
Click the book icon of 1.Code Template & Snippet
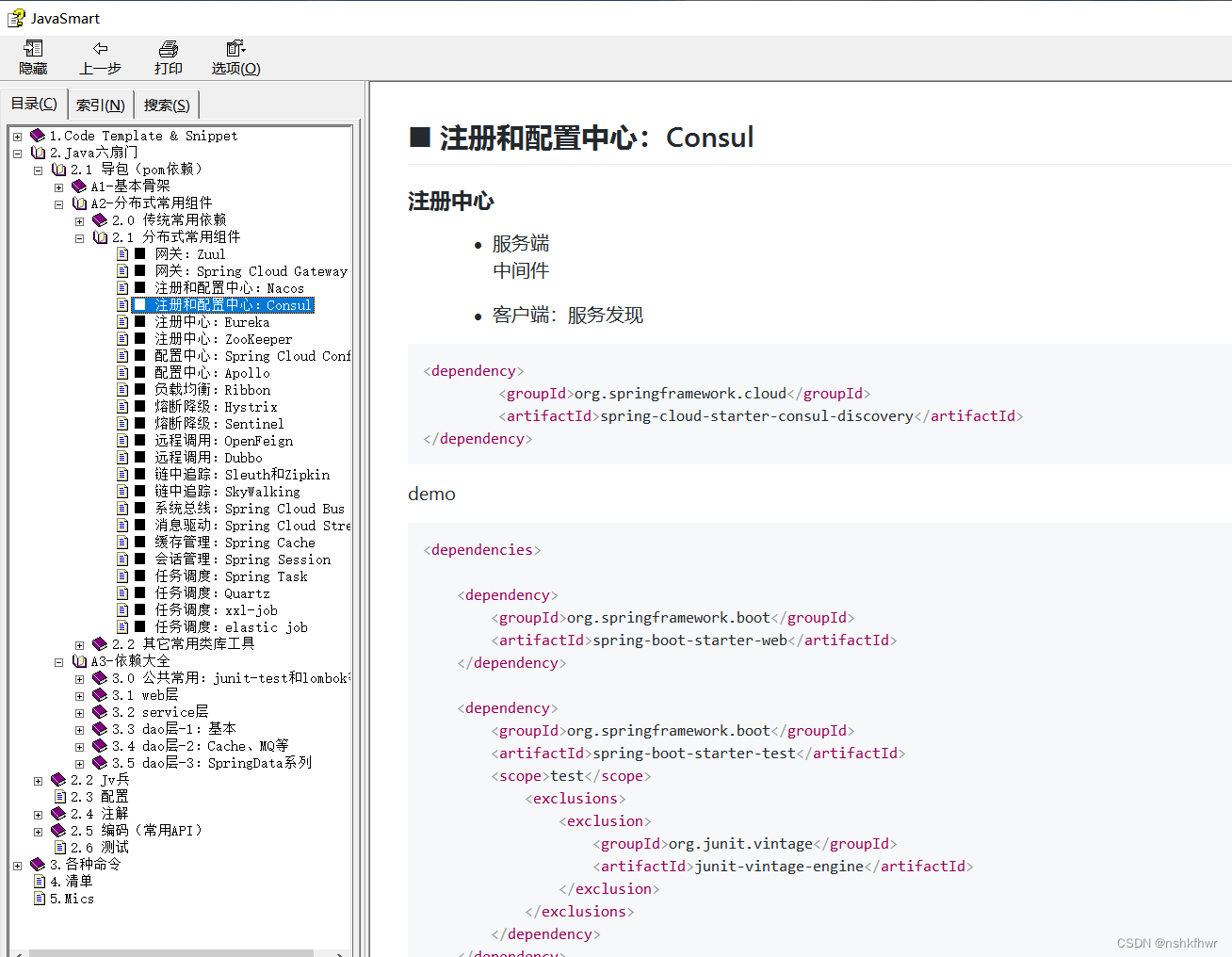tap(38, 136)
